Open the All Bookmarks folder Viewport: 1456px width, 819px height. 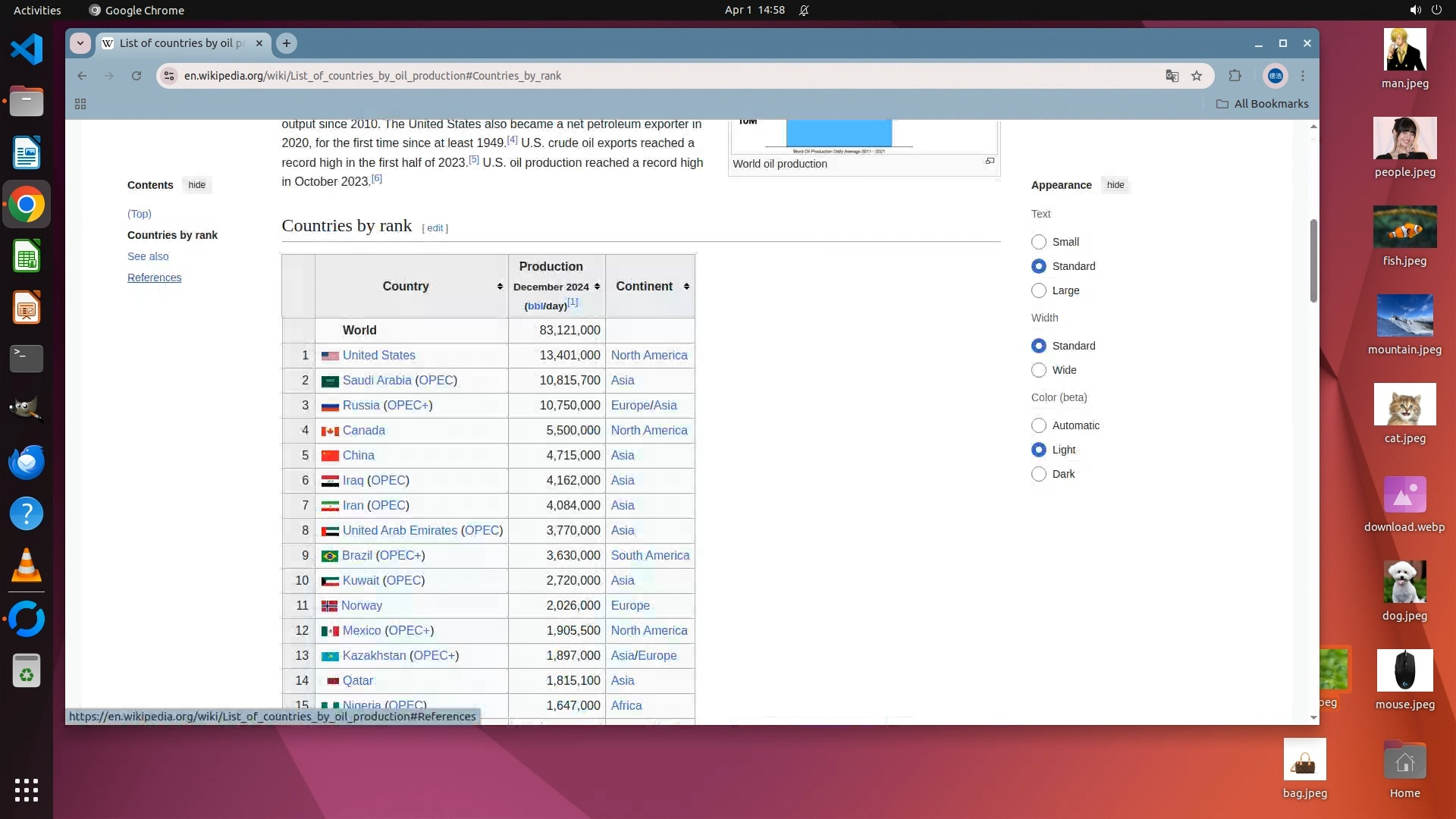point(1263,104)
